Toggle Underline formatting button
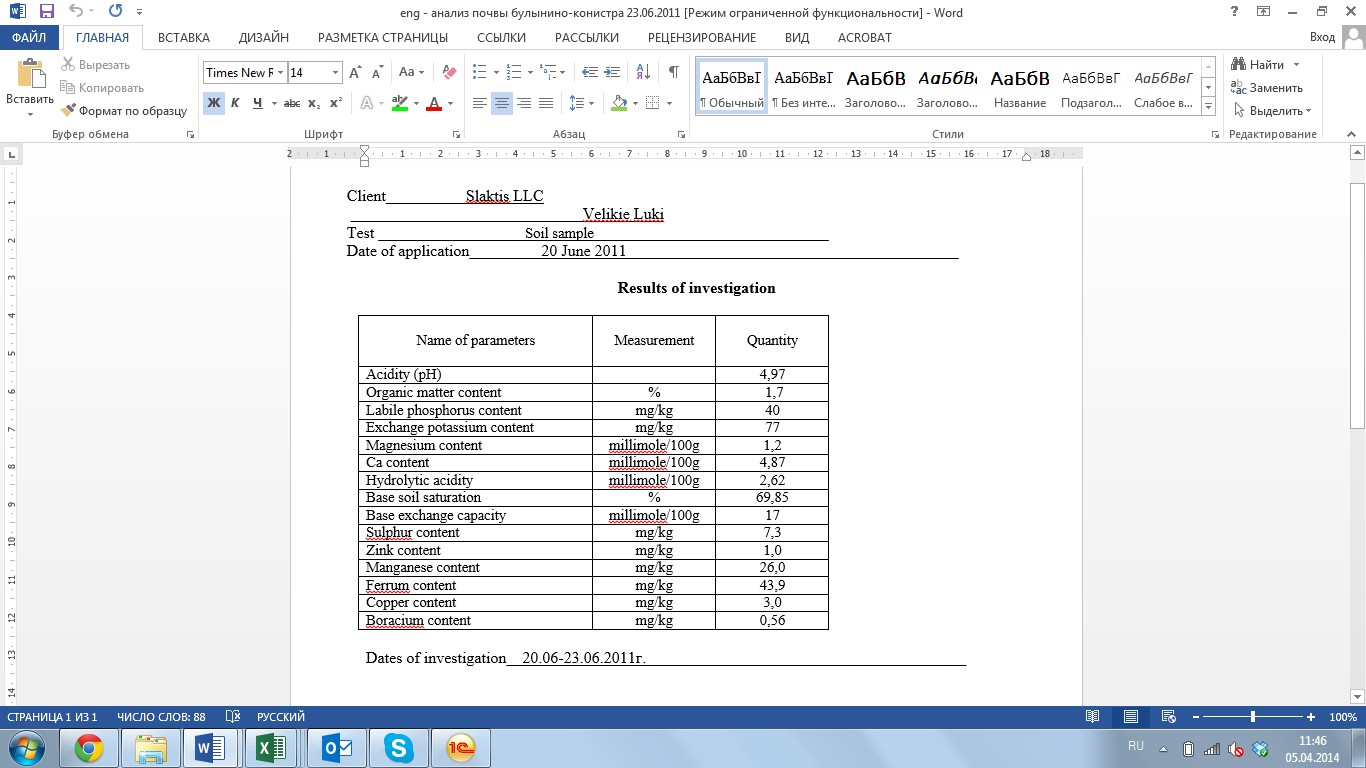1366x768 pixels. pyautogui.click(x=258, y=103)
